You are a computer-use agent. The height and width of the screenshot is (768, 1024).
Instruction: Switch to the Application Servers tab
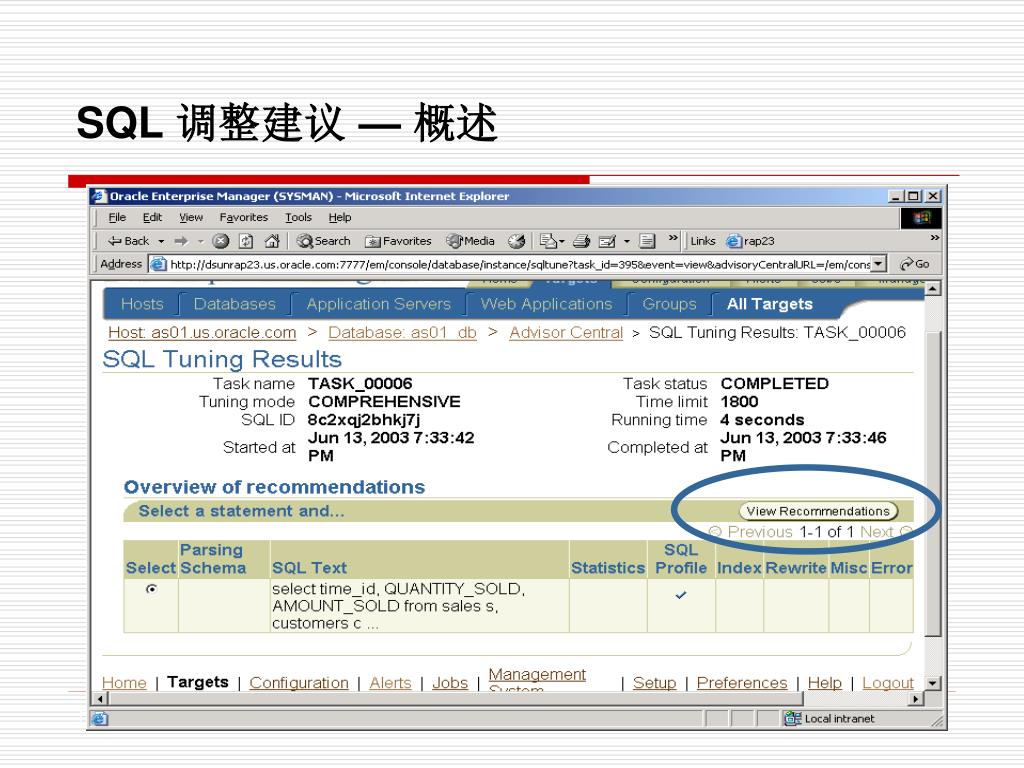point(378,304)
